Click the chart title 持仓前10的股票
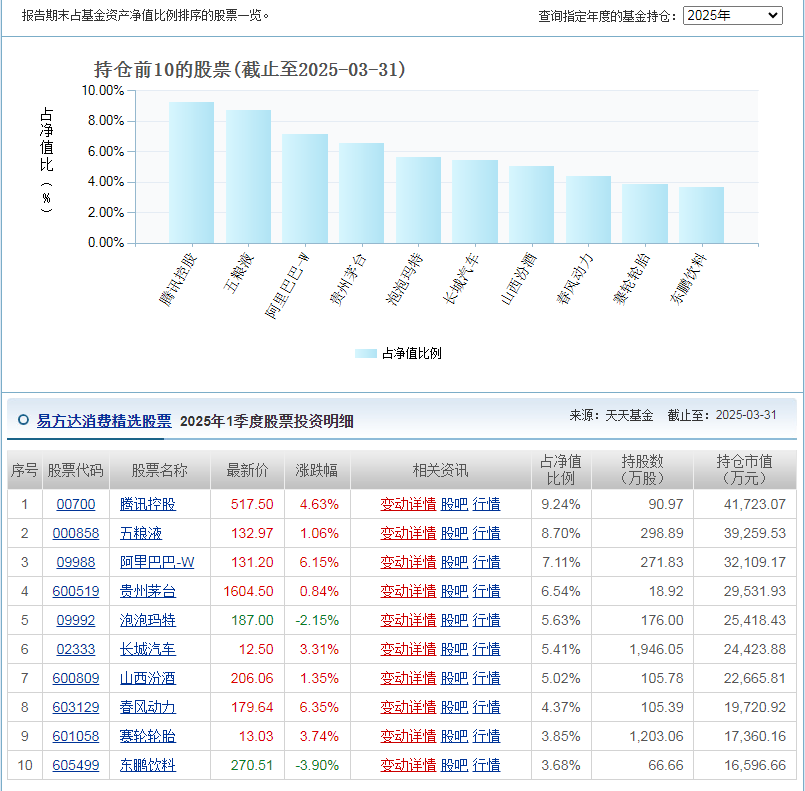This screenshot has width=805, height=791. [250, 69]
